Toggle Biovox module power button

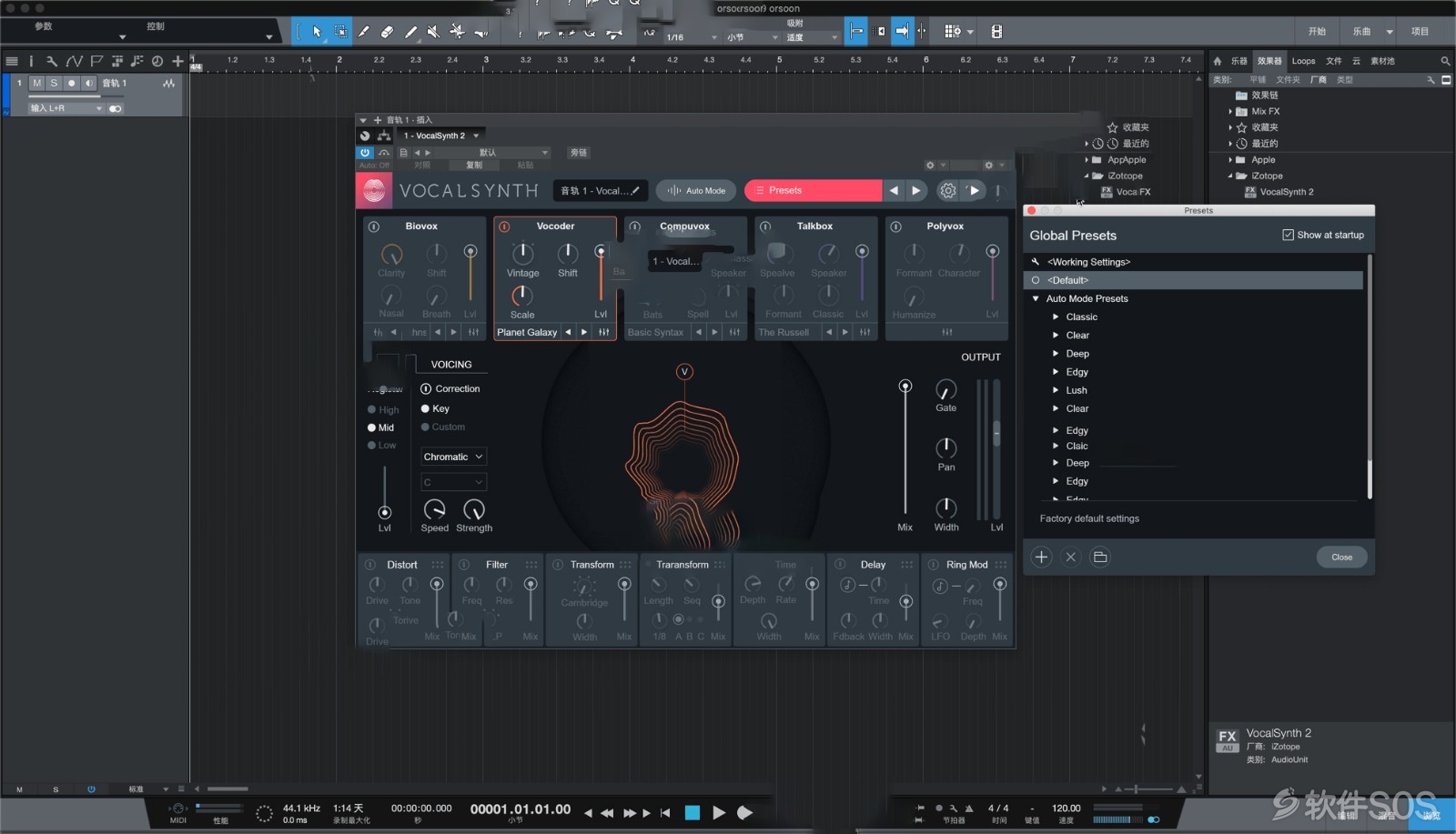373,226
